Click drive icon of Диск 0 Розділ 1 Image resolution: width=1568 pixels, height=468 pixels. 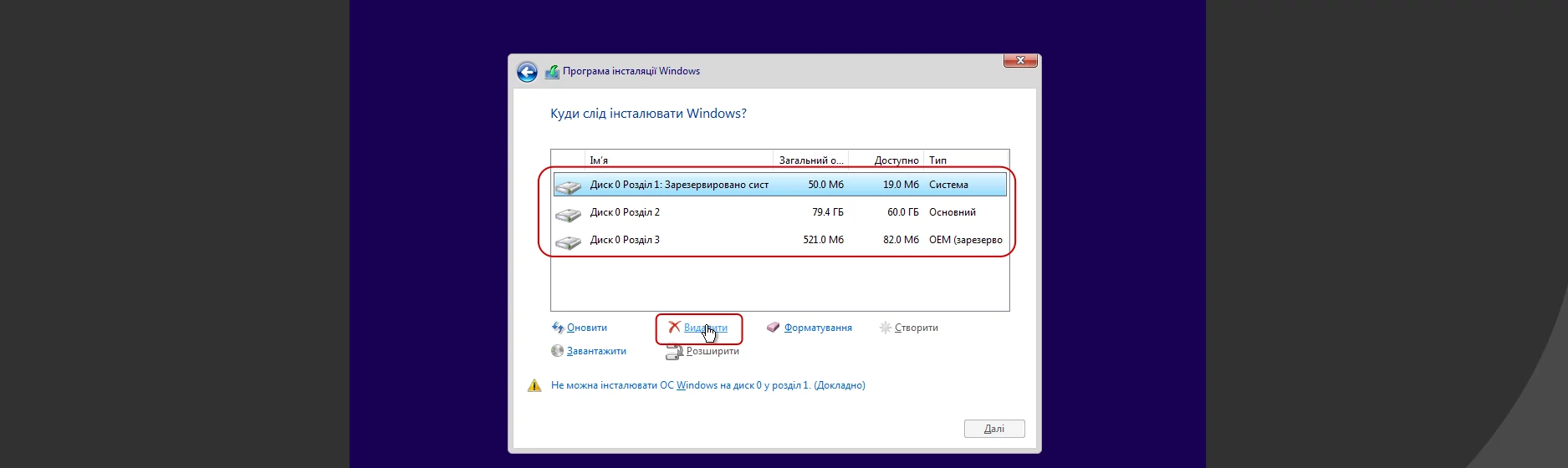click(568, 186)
